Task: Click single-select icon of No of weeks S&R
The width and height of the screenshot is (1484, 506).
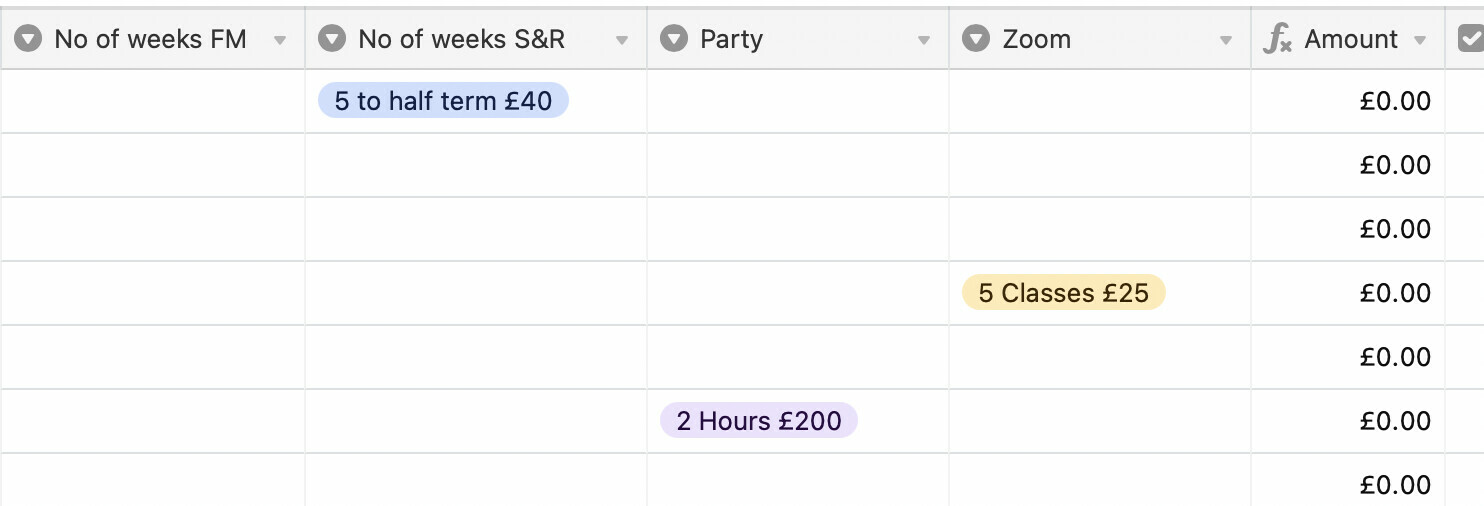Action: coord(331,39)
